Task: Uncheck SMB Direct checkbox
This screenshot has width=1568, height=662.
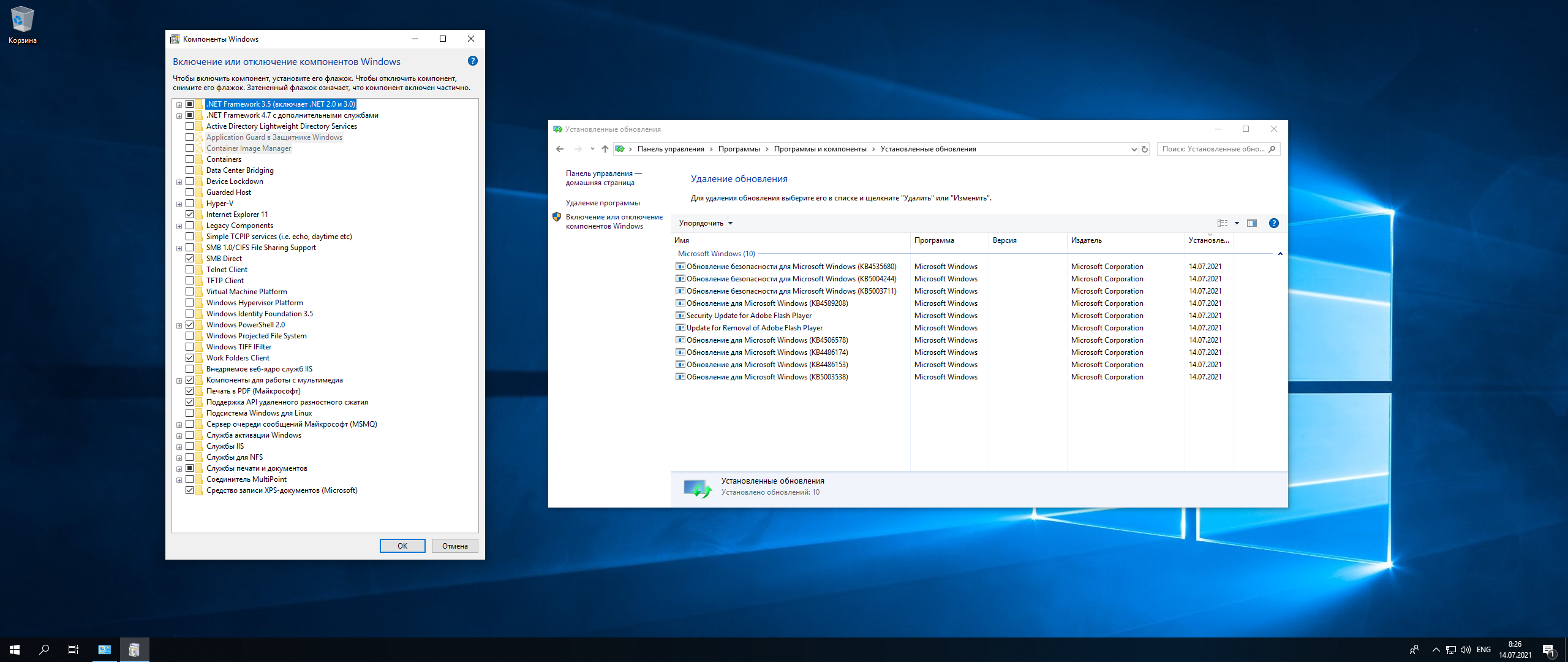Action: pos(190,259)
